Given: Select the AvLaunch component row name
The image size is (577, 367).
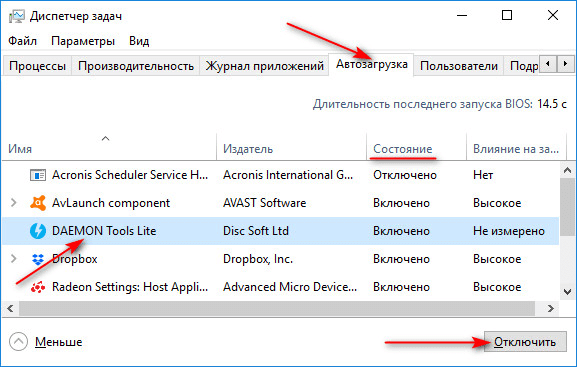Looking at the screenshot, I should [x=111, y=203].
